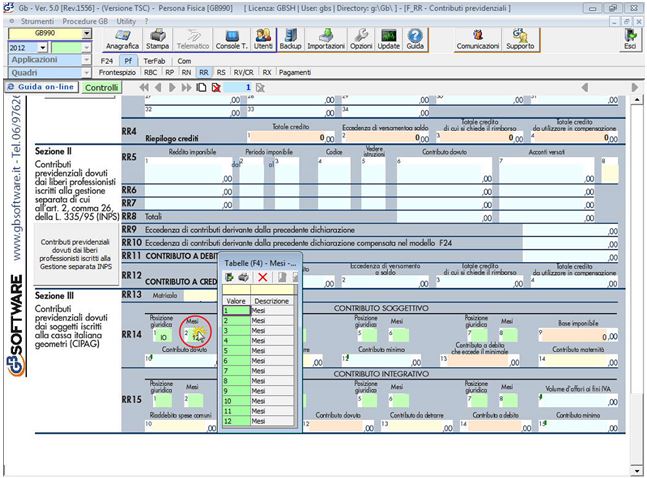Open Console T. from the toolbar
The width and height of the screenshot is (647, 478).
coord(232,40)
